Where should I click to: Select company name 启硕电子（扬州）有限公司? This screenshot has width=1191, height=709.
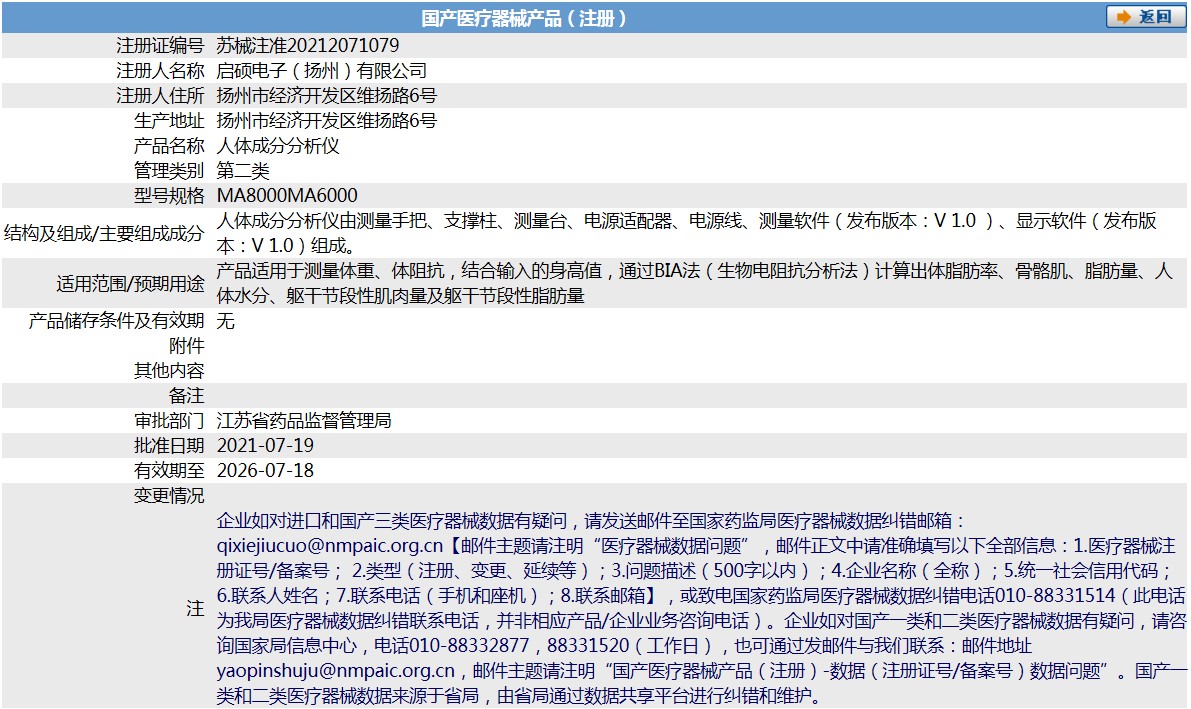point(322,71)
